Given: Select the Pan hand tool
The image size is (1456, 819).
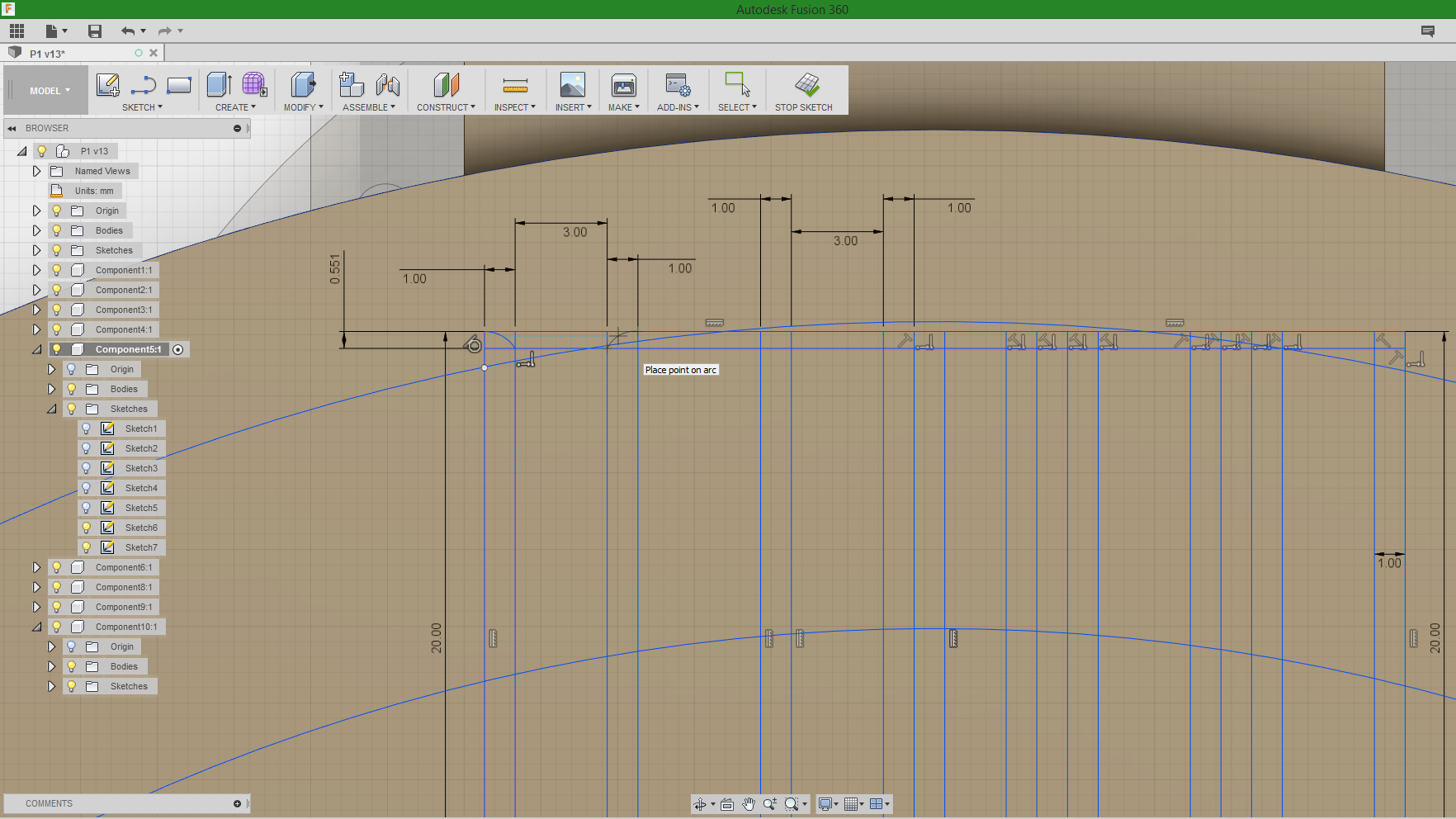Looking at the screenshot, I should point(749,804).
